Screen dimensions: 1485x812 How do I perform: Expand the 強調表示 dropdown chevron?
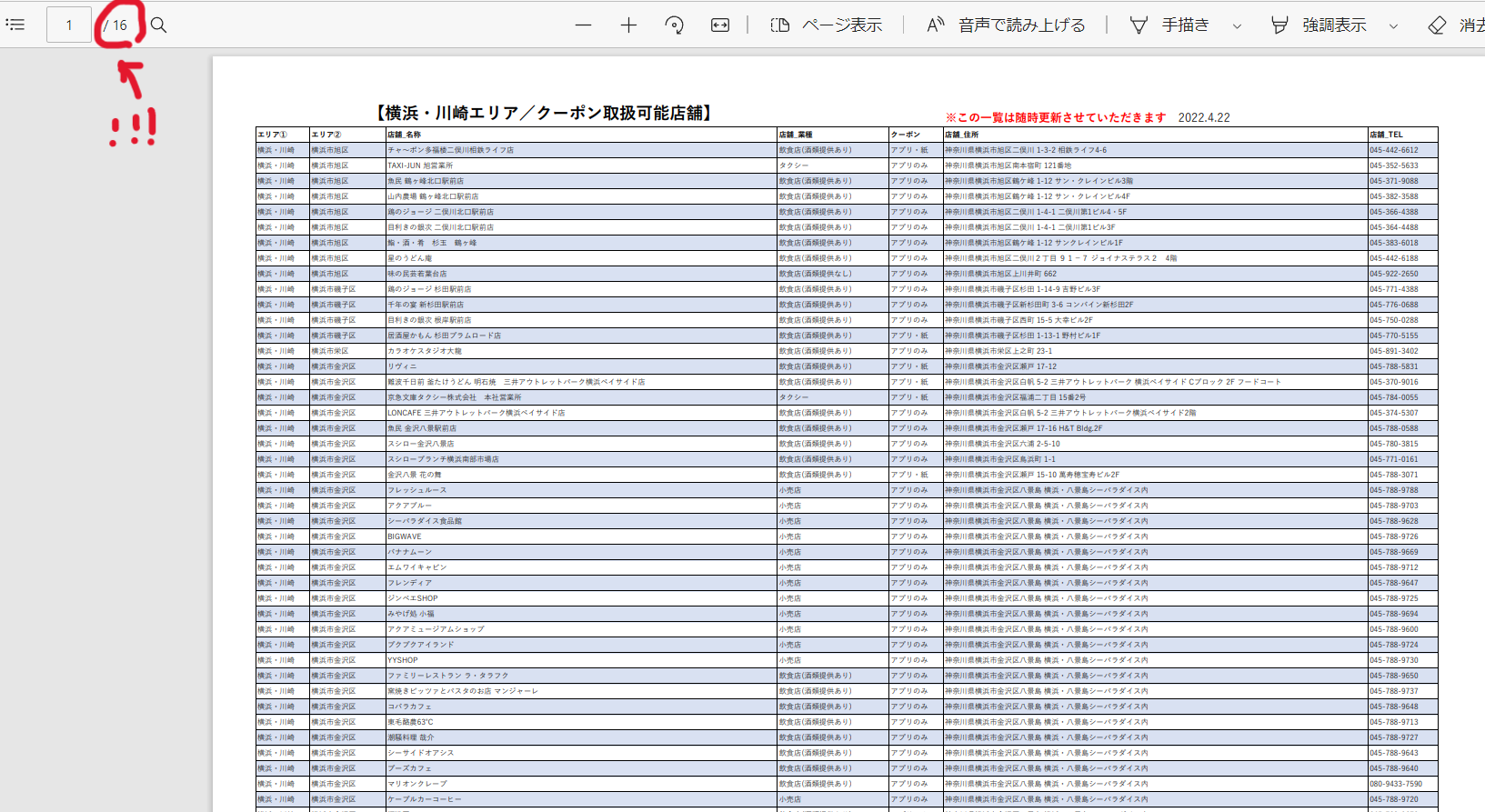click(x=1393, y=26)
